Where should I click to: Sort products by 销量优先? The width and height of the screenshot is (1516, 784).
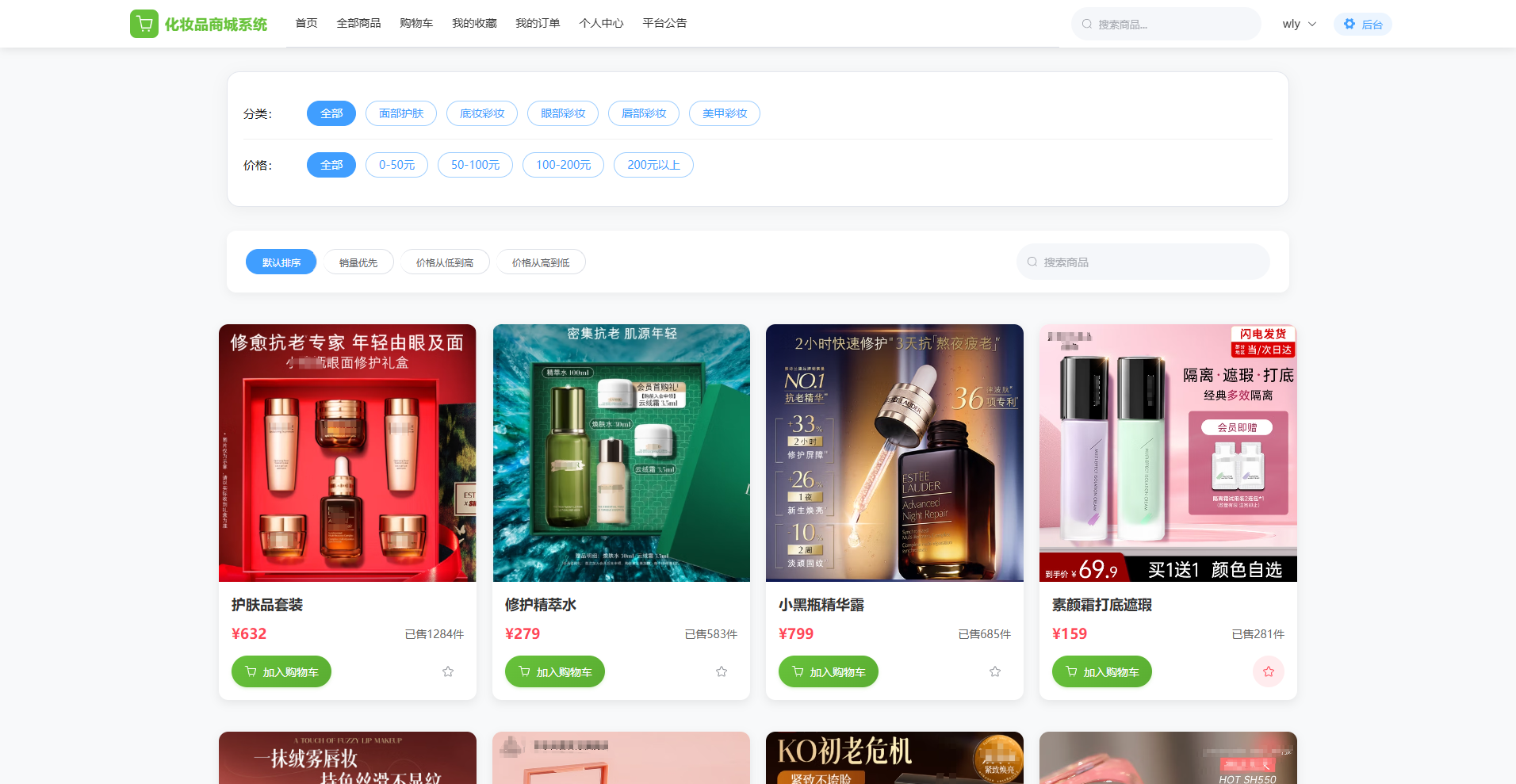click(358, 262)
